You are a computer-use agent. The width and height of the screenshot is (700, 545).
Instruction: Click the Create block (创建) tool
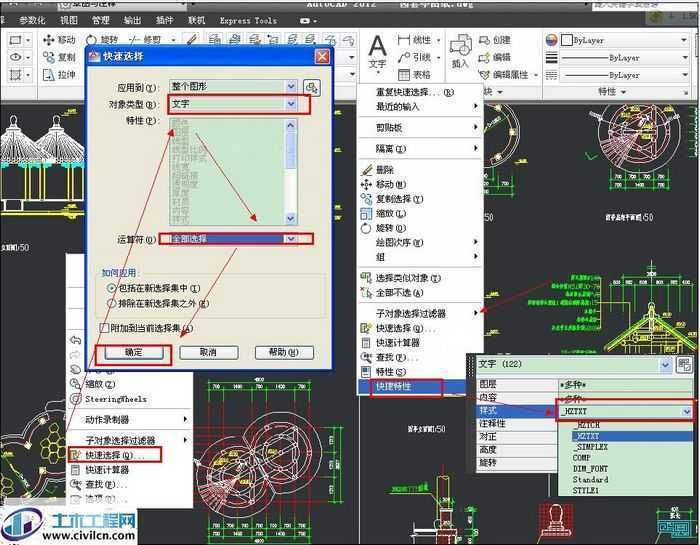(495, 40)
